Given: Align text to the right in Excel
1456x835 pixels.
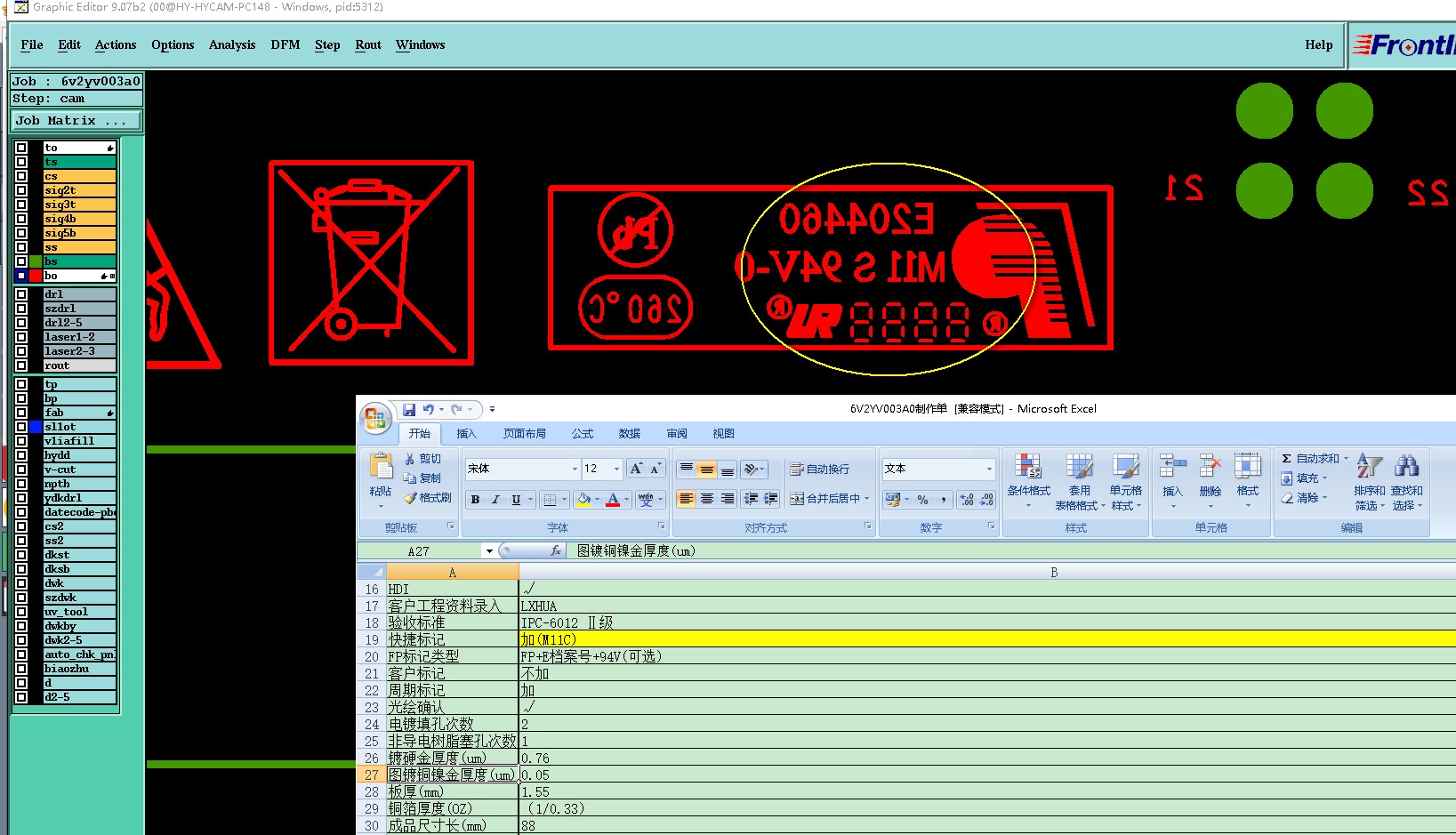Looking at the screenshot, I should coord(728,499).
